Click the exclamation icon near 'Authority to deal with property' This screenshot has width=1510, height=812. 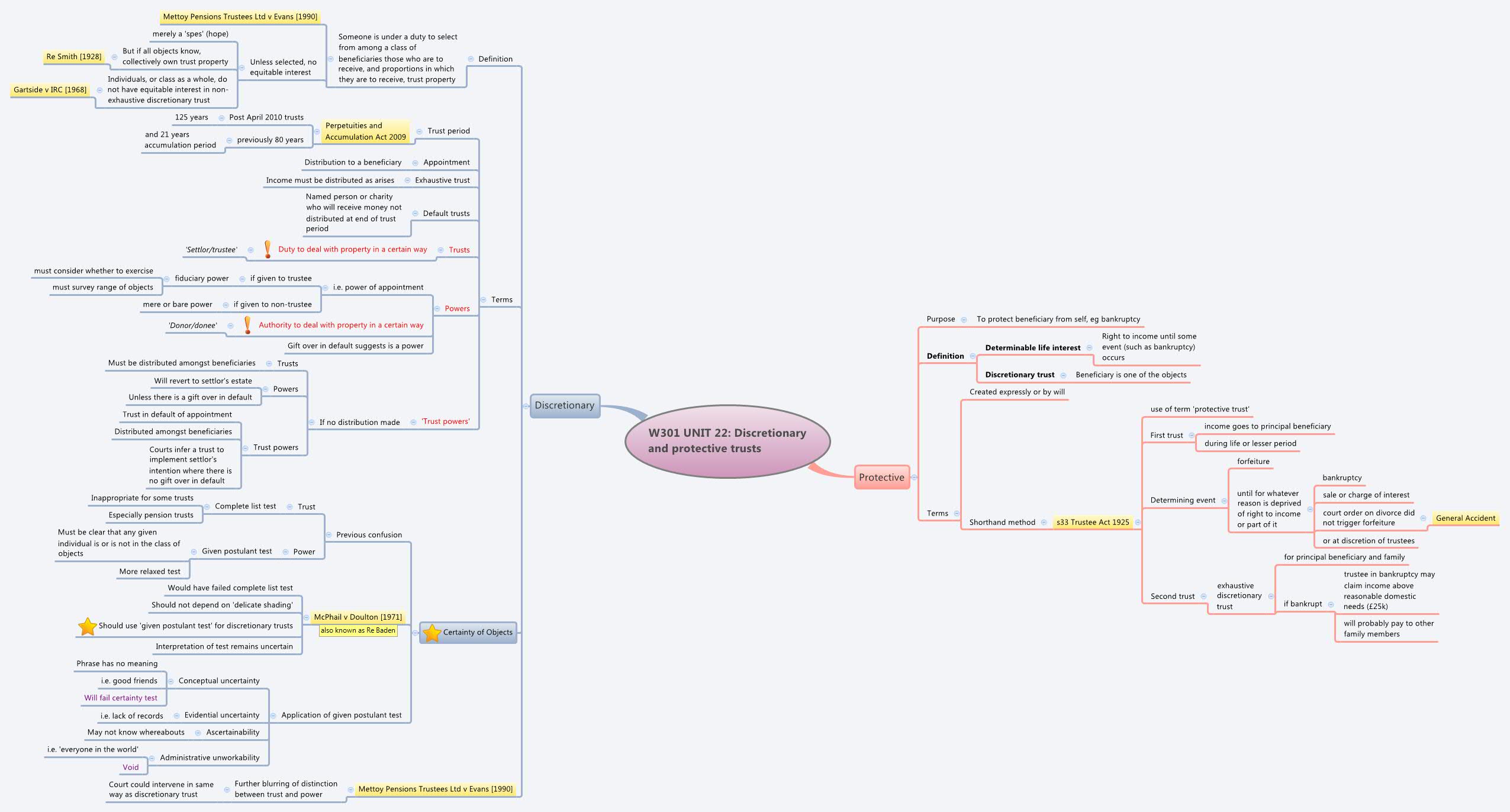coord(248,324)
